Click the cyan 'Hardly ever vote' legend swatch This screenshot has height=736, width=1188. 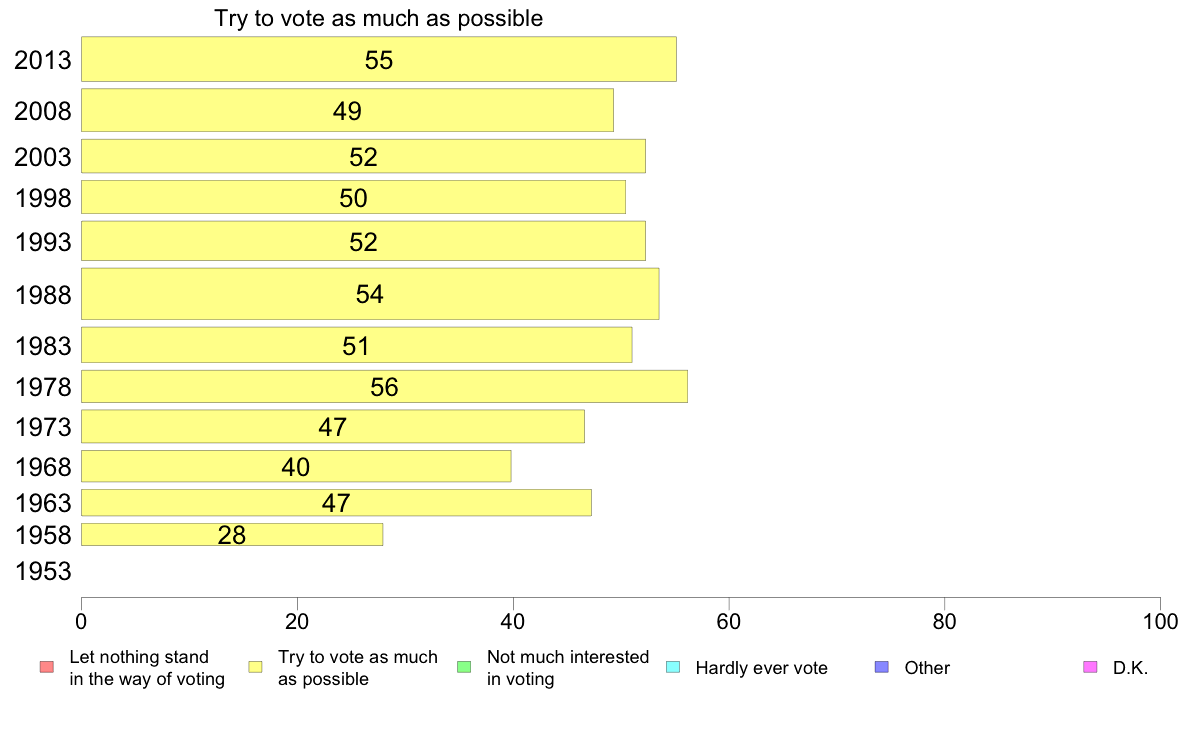pyautogui.click(x=673, y=667)
